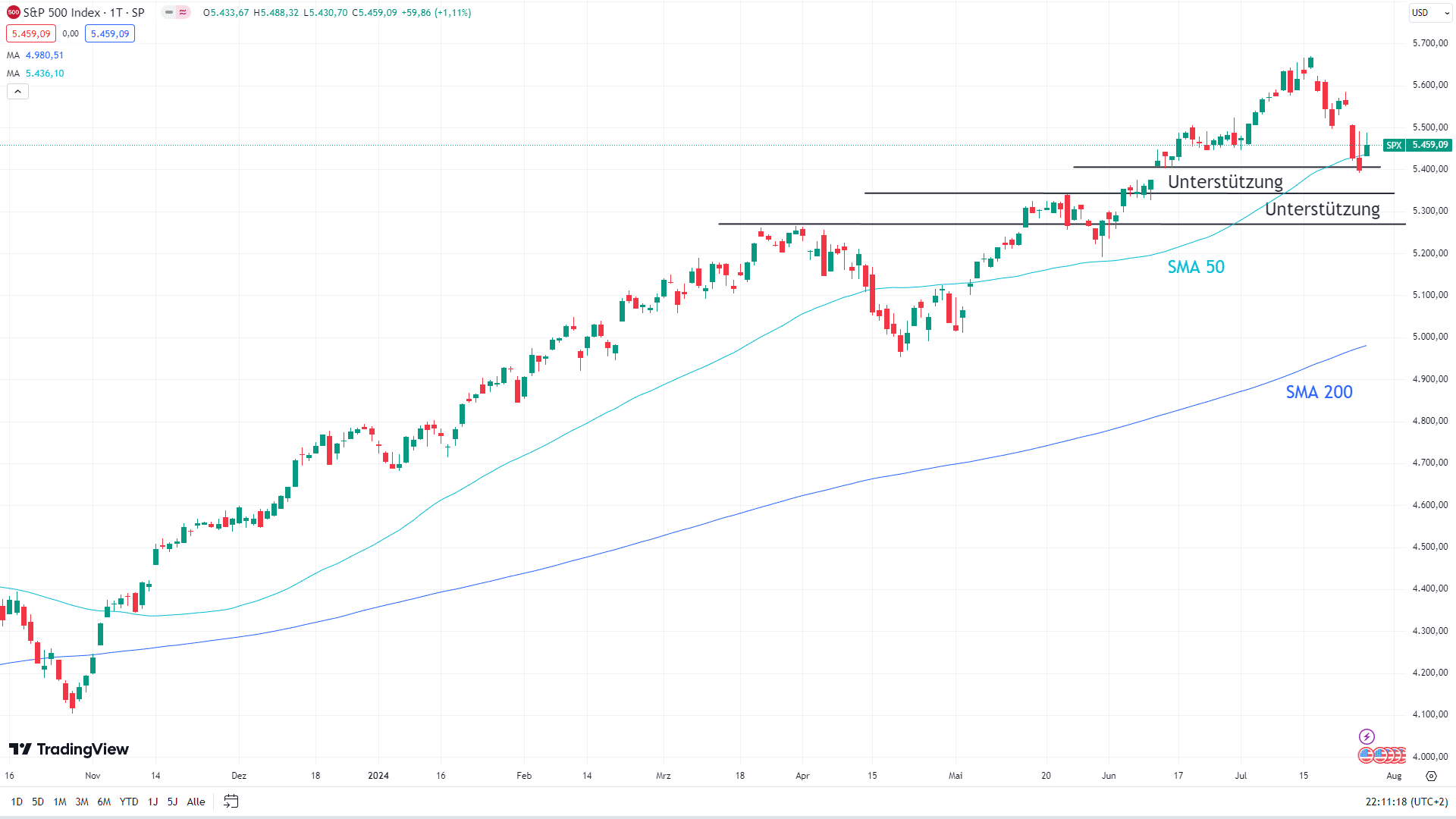Switch to 5J time range
Image resolution: width=1456 pixels, height=819 pixels.
[x=172, y=802]
